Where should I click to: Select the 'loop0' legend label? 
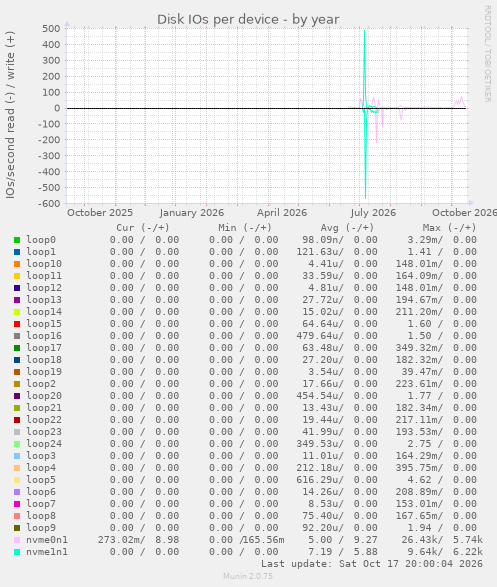41,240
